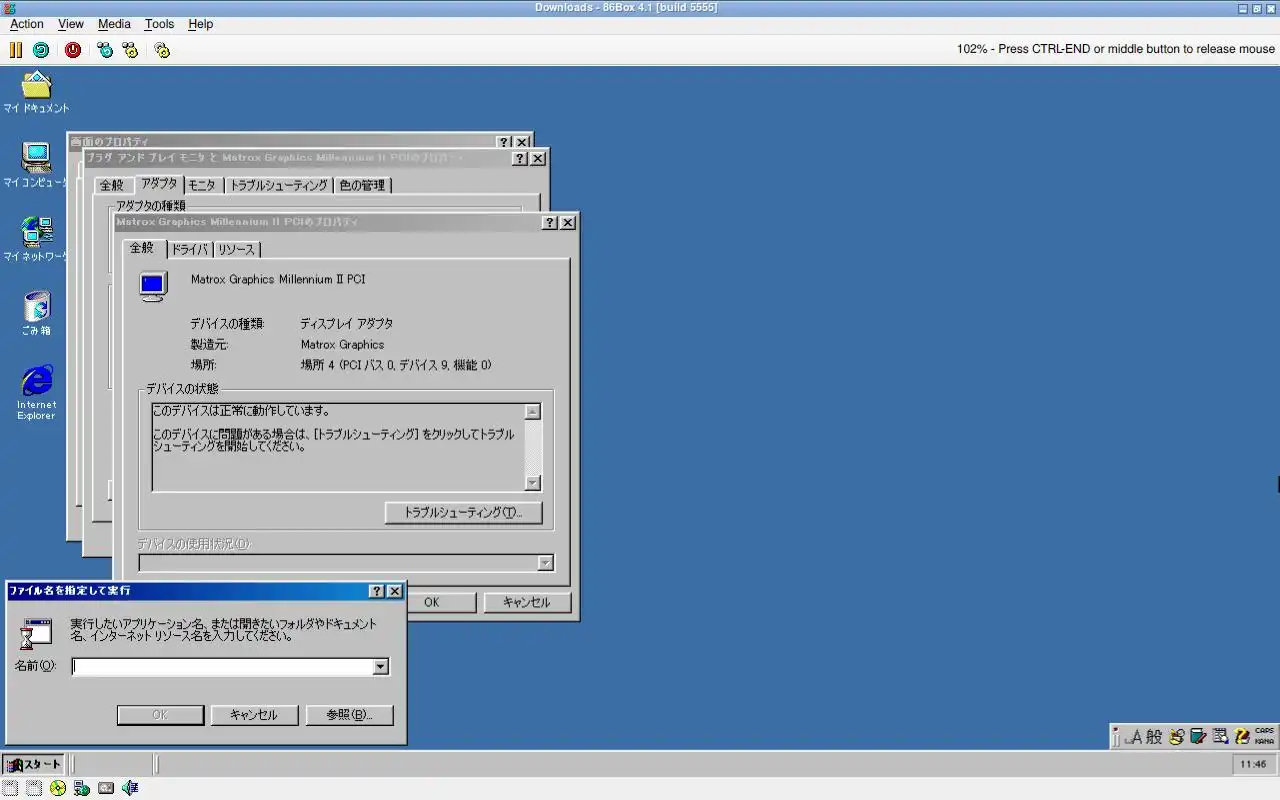The image size is (1280, 800).
Task: Open the name combo box dropdown in Run dialog
Action: 380,667
